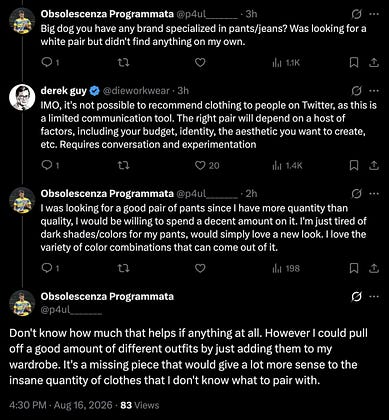Click derek guy's profile avatar
Viewport: 389px width, 420px height.
[22, 97]
